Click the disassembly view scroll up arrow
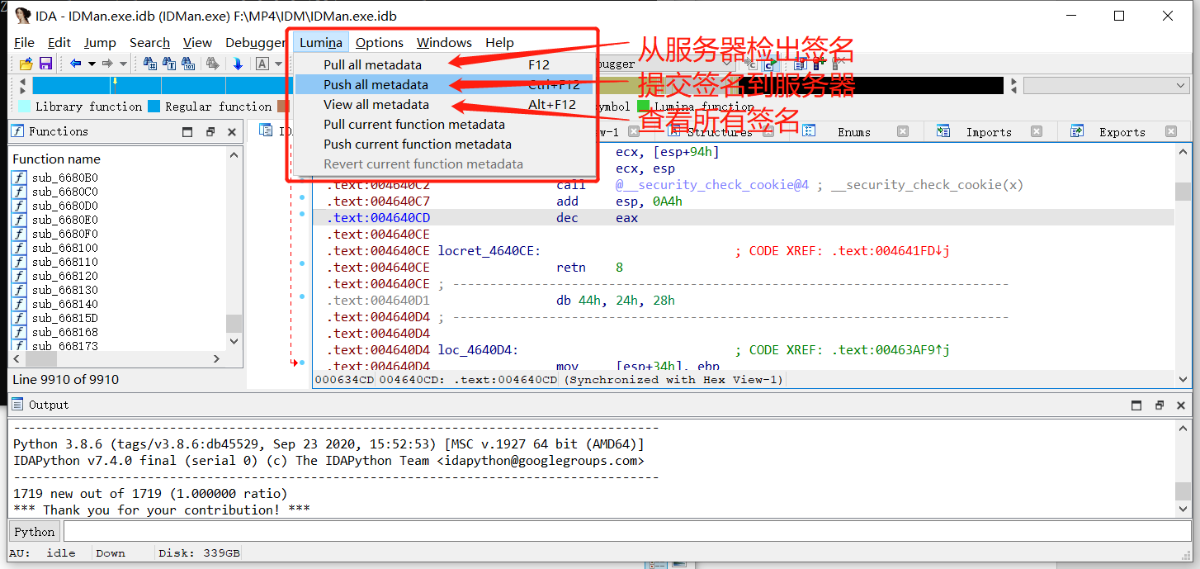The height and width of the screenshot is (569, 1200). pos(1183,151)
